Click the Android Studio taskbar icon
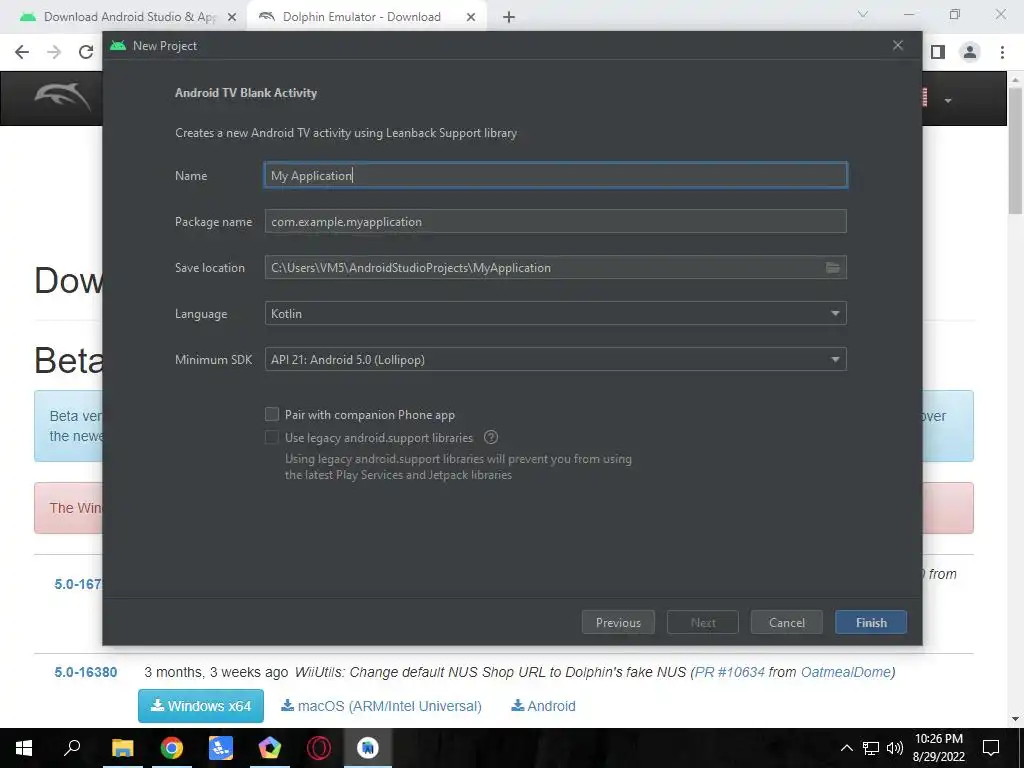This screenshot has width=1024, height=768. click(368, 748)
